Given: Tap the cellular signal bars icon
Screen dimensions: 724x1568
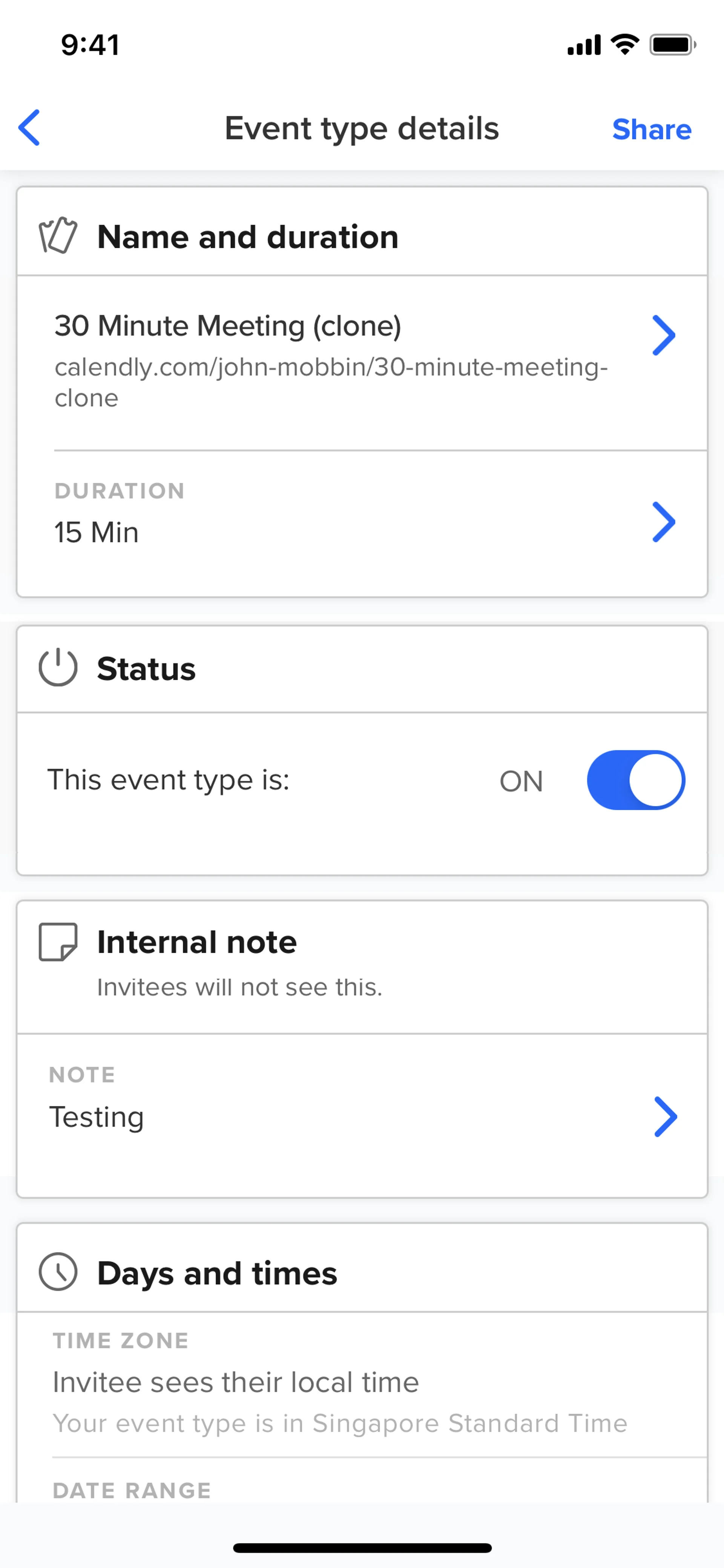Looking at the screenshot, I should point(584,45).
